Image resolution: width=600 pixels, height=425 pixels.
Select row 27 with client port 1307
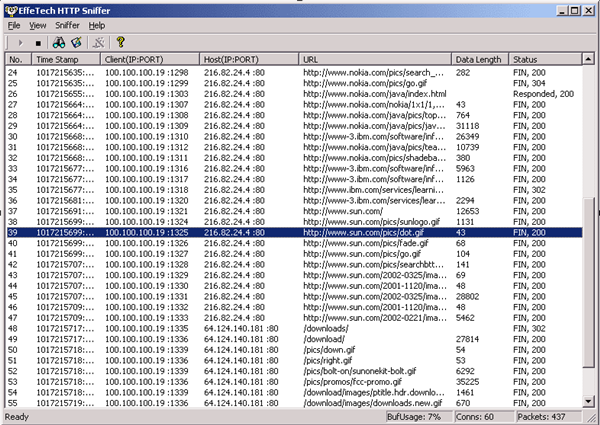pos(295,104)
